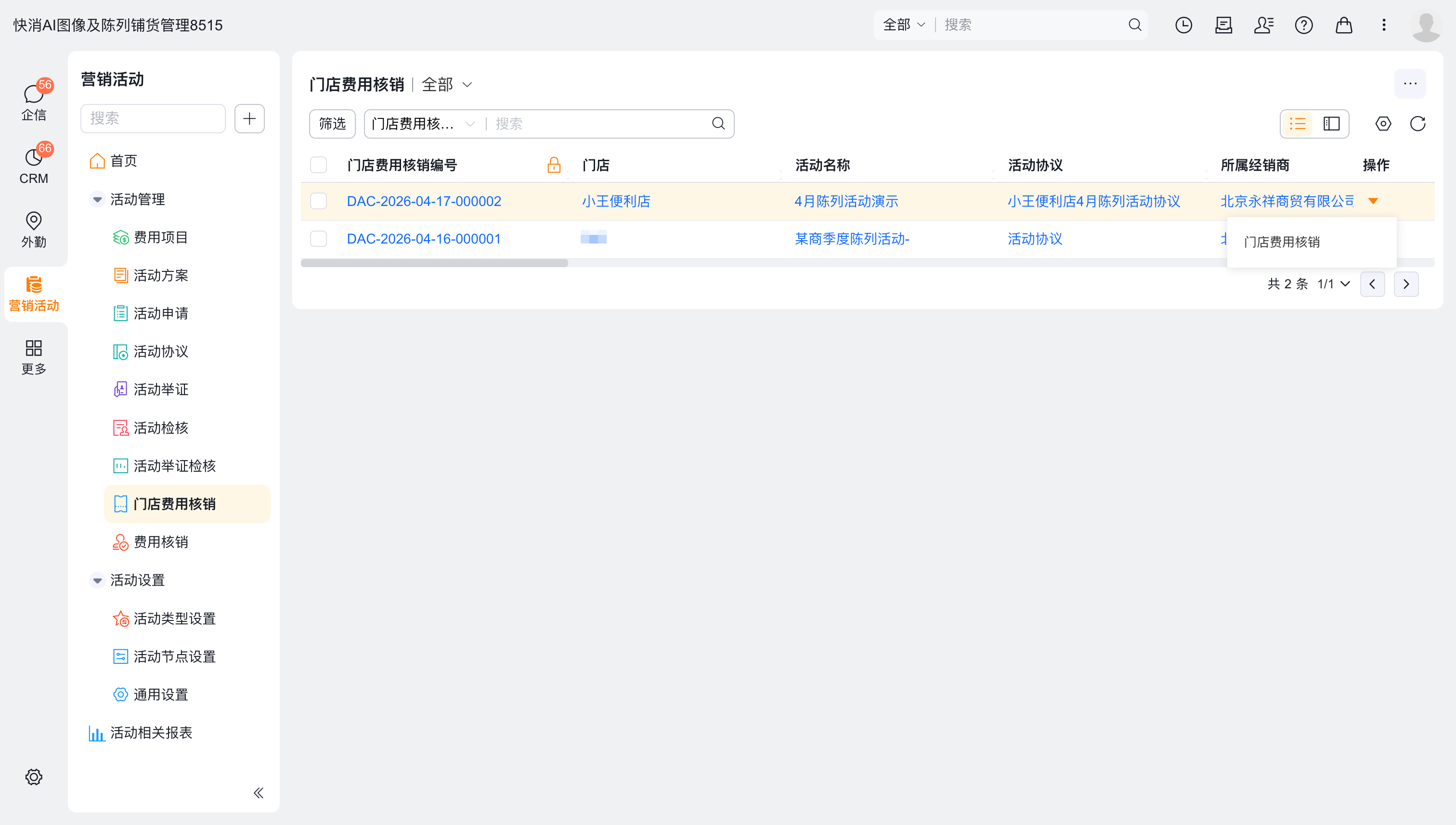1456x825 pixels.
Task: Click the plus button beside sidebar search
Action: pyautogui.click(x=249, y=118)
